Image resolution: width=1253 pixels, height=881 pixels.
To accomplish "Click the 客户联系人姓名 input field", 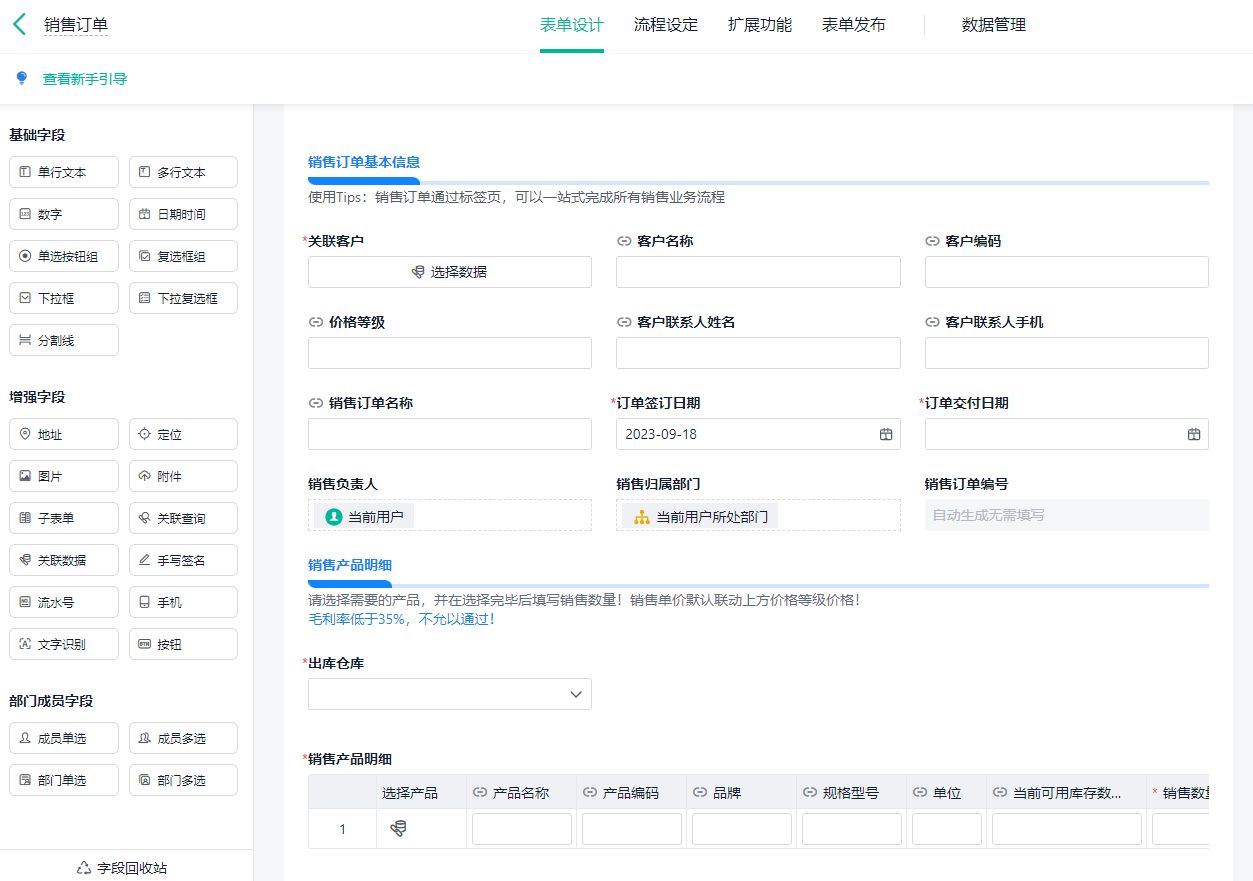I will pos(758,353).
